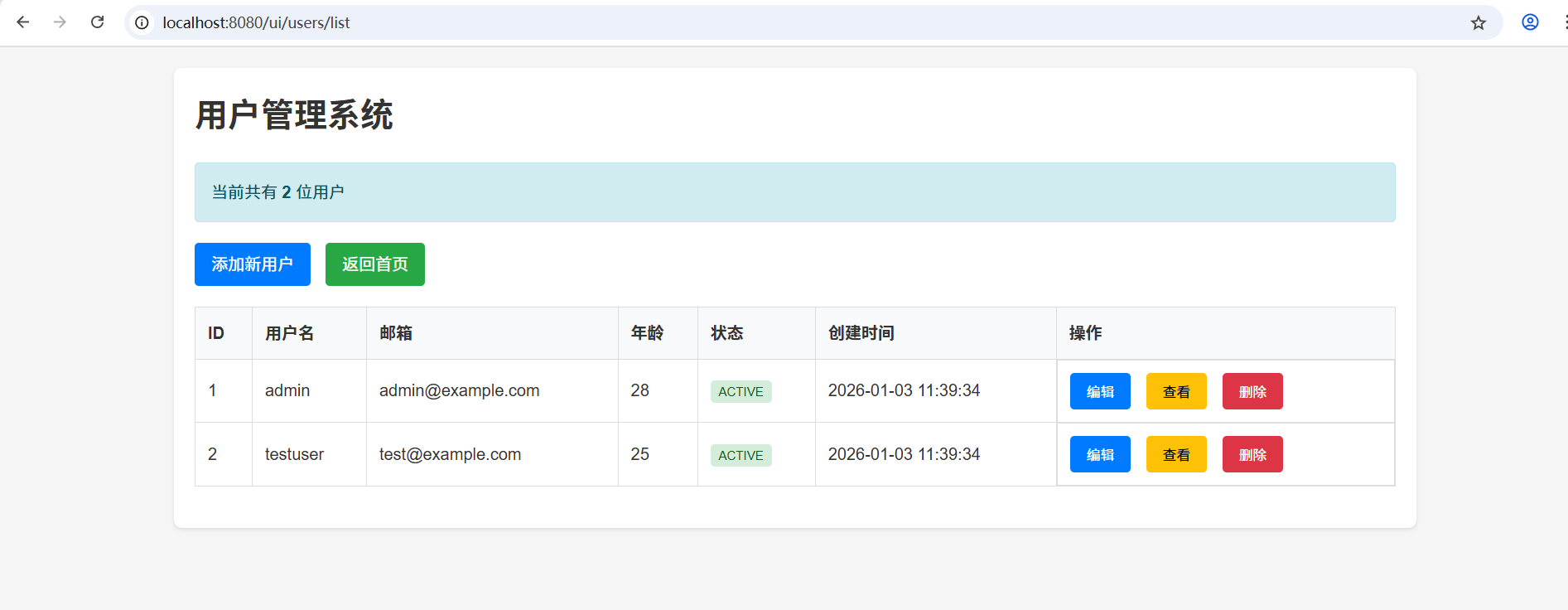This screenshot has height=610, width=1568.
Task: Edit testuser with 编辑 button
Action: click(1100, 454)
